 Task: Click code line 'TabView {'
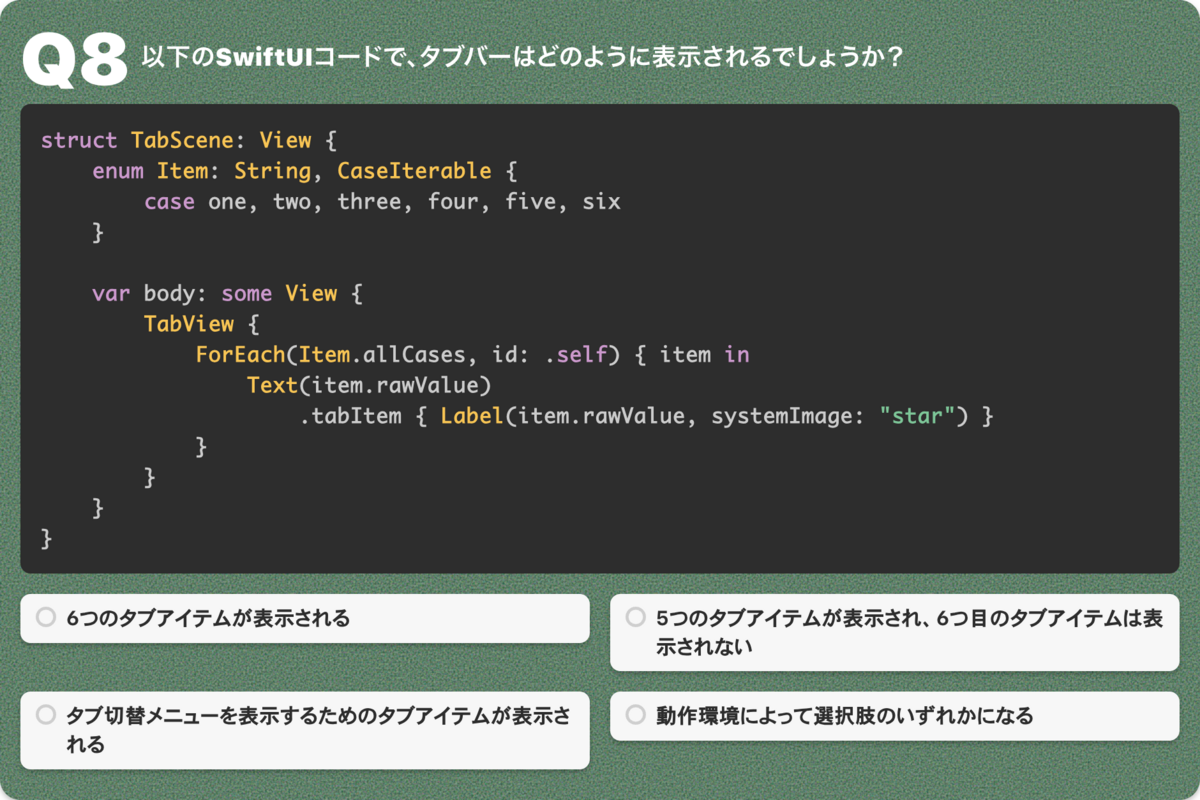coord(202,324)
